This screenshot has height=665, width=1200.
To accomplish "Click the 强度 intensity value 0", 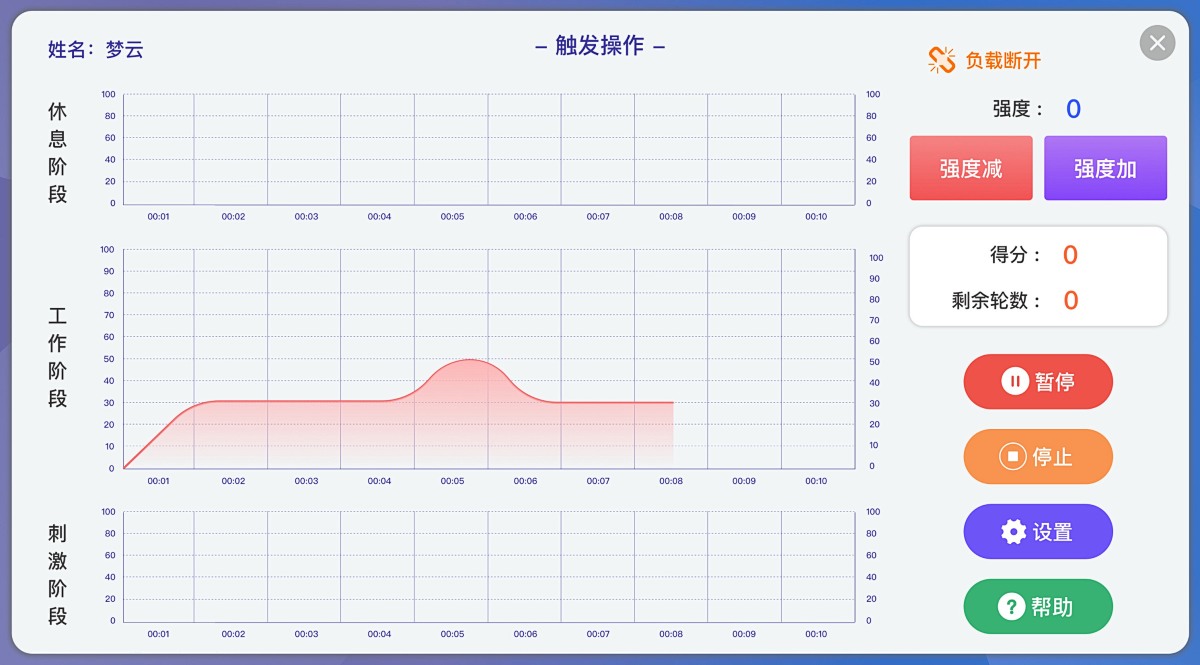I will tap(1073, 109).
